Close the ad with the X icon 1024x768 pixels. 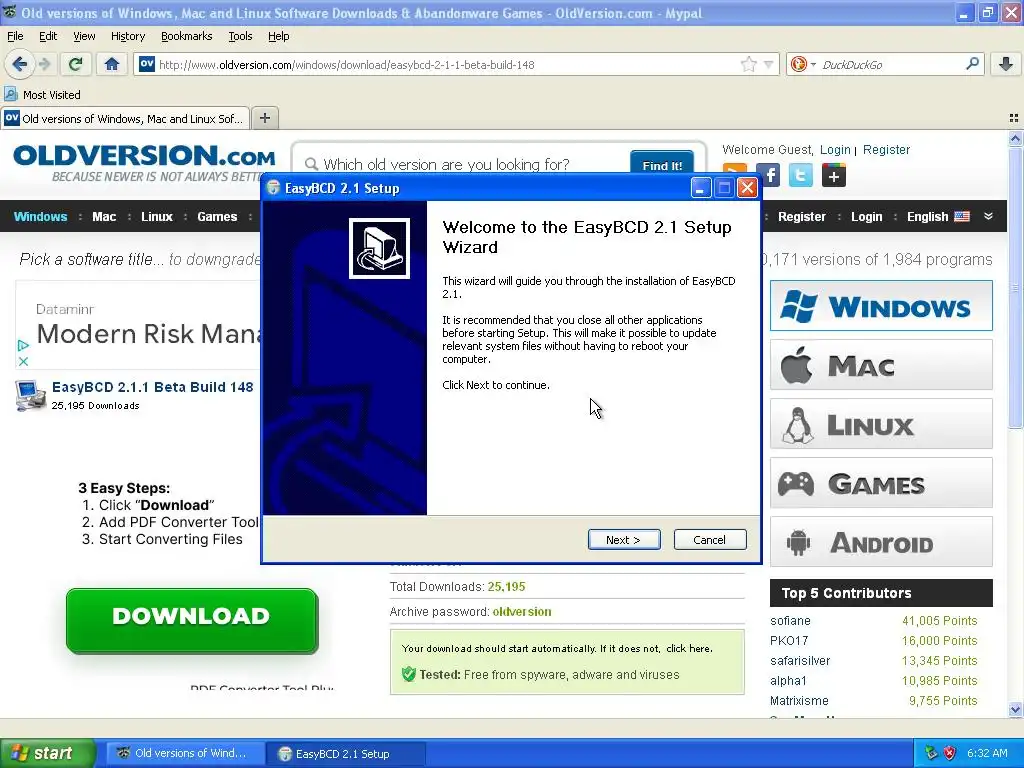pyautogui.click(x=23, y=361)
